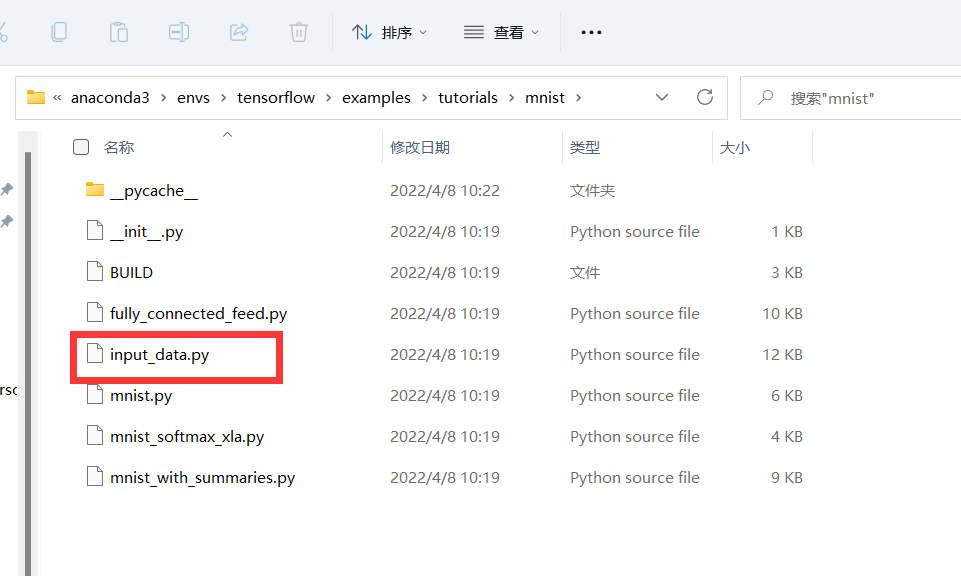961x576 pixels.
Task: Reverse sorting via the 名称 column arrow
Action: coord(227,133)
